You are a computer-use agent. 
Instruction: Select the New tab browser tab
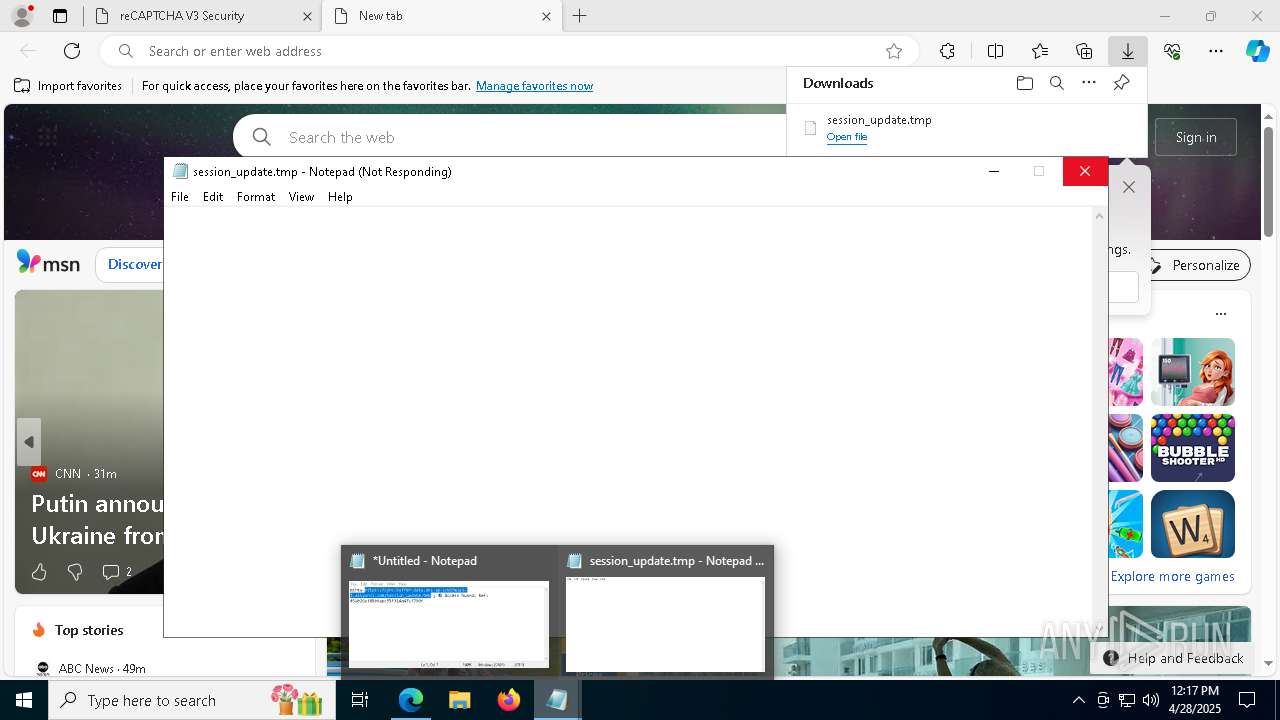coord(443,16)
